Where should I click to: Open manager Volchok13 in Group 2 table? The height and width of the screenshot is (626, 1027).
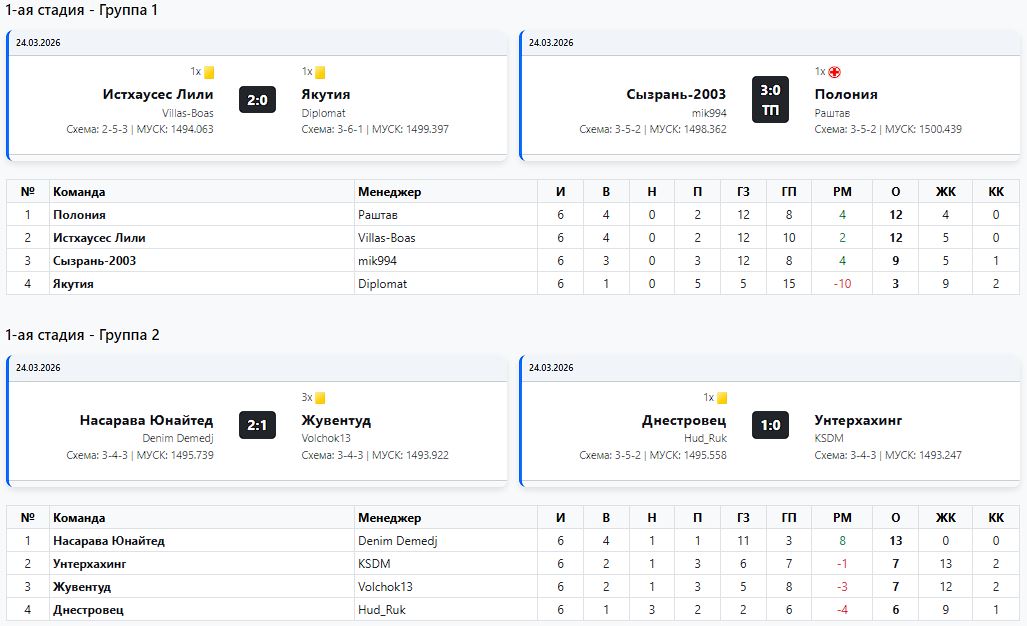(385, 587)
